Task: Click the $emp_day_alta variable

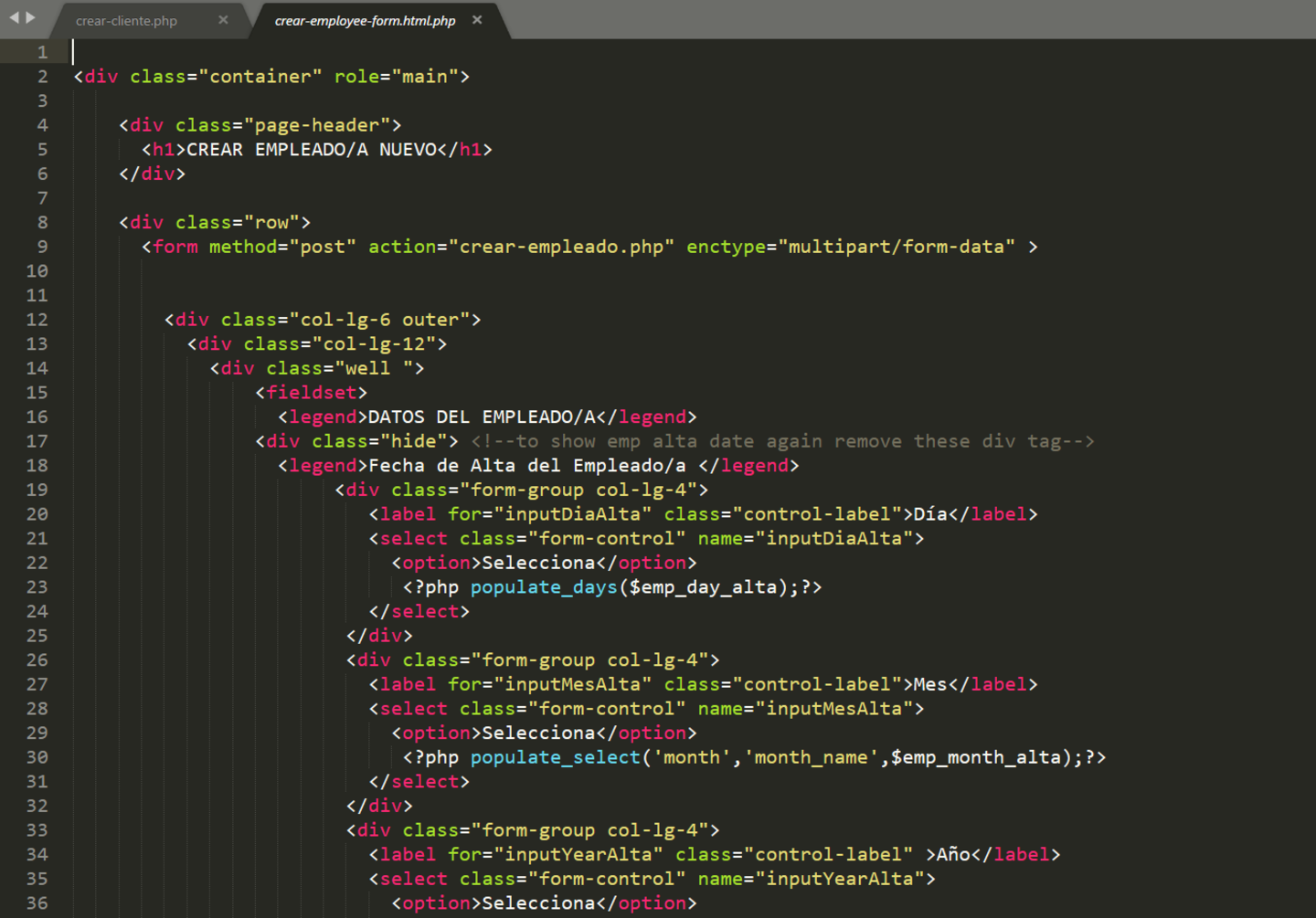Action: click(x=703, y=587)
